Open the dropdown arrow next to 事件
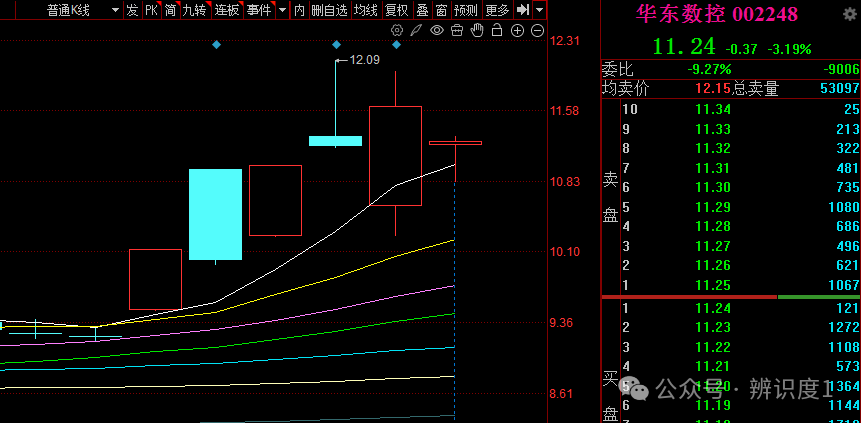Image resolution: width=861 pixels, height=423 pixels. (x=282, y=10)
